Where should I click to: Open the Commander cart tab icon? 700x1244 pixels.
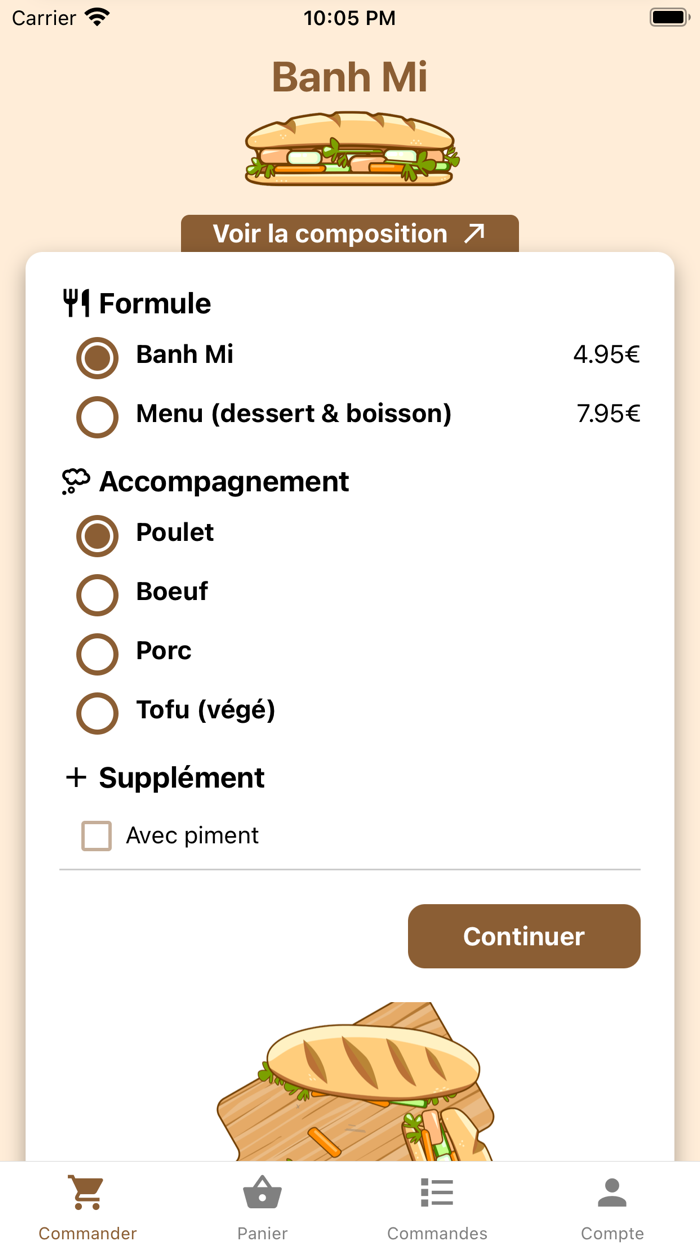point(87,1192)
